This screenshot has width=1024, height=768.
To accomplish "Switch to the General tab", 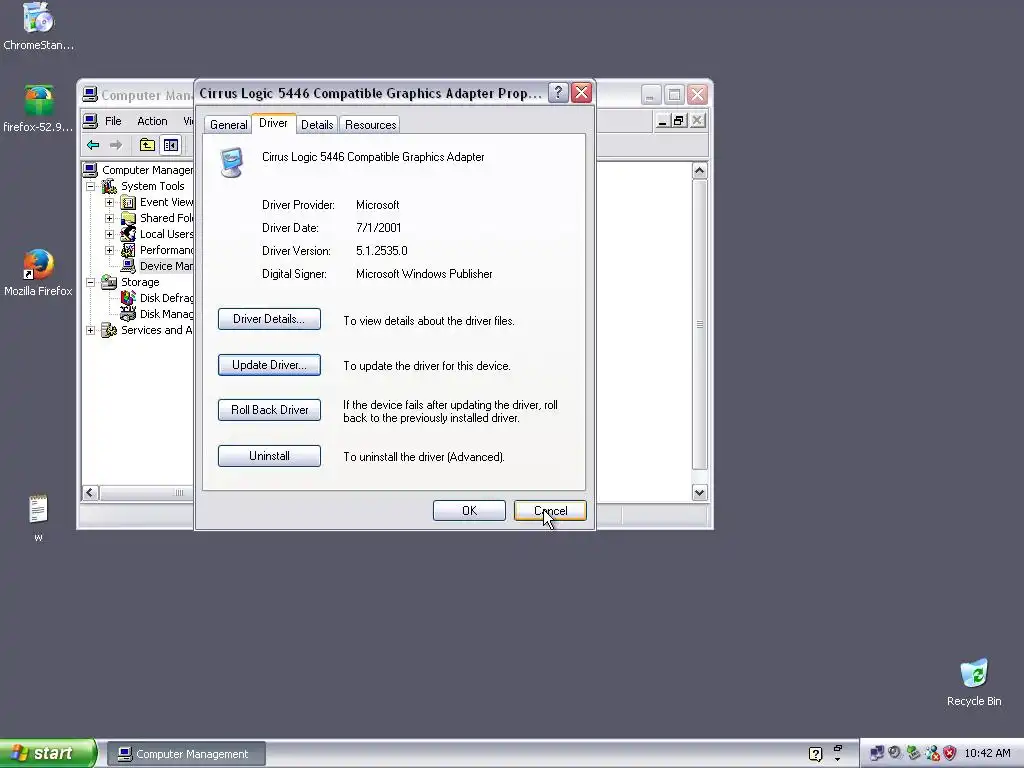I will tap(229, 125).
